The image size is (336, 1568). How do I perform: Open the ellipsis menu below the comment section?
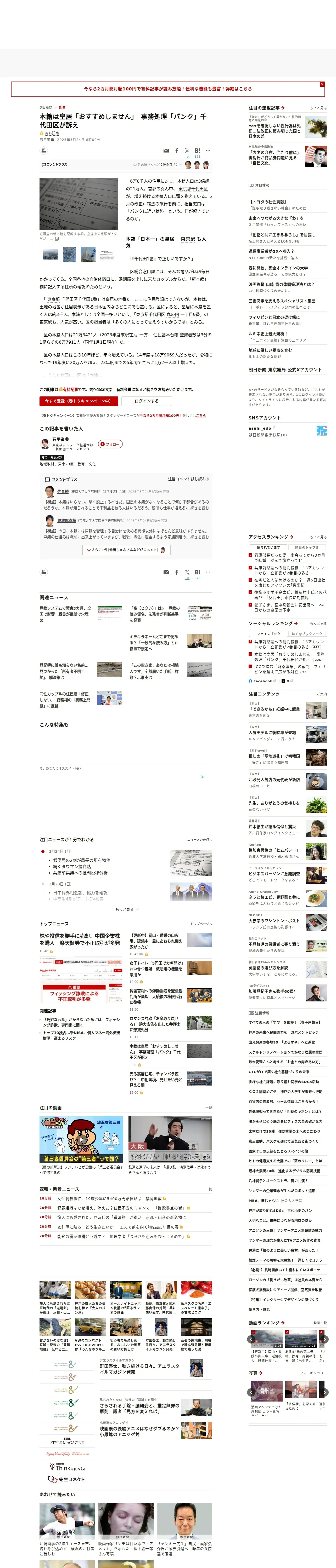click(x=208, y=572)
